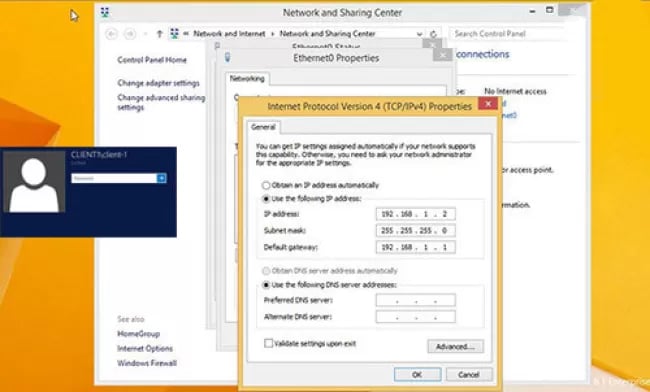Click Network and Sharing Center breadcrumb
The width and height of the screenshot is (650, 392).
(327, 34)
